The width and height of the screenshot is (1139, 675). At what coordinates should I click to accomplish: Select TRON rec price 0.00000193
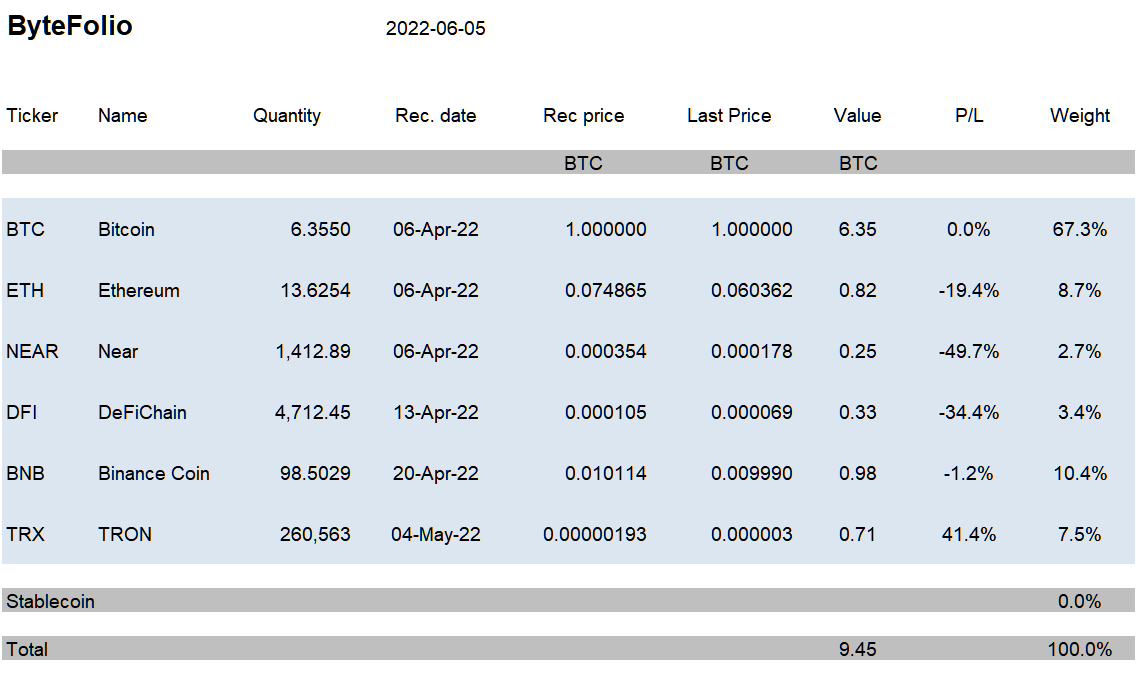[594, 535]
